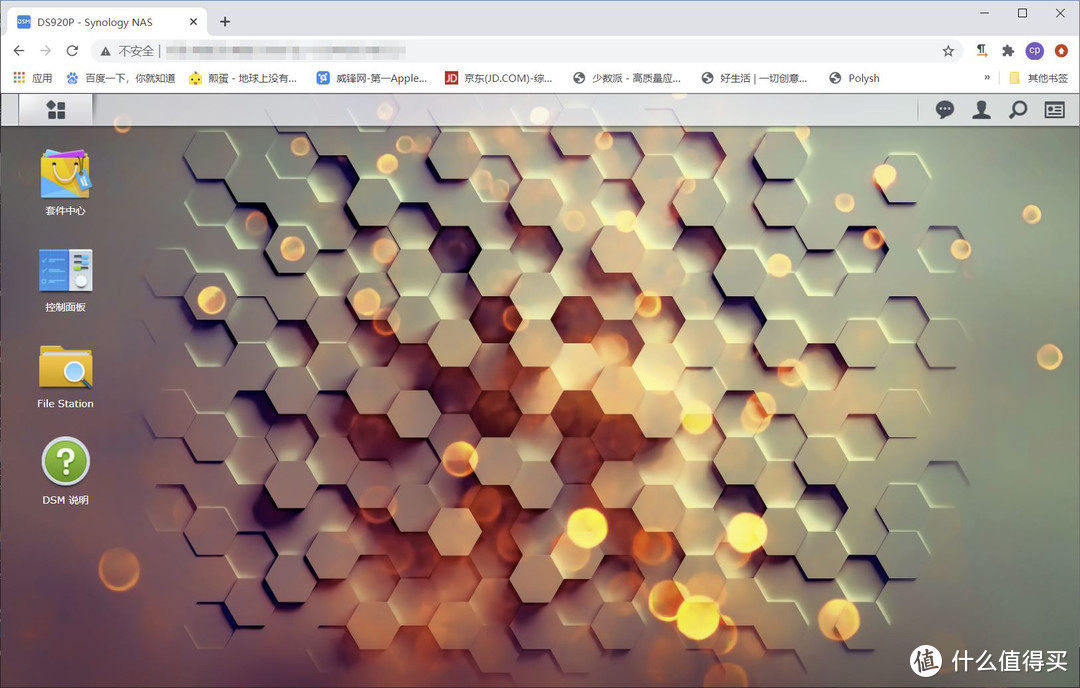Expand the bookmarks overflow chevron
Viewport: 1080px width, 688px height.
click(x=987, y=78)
